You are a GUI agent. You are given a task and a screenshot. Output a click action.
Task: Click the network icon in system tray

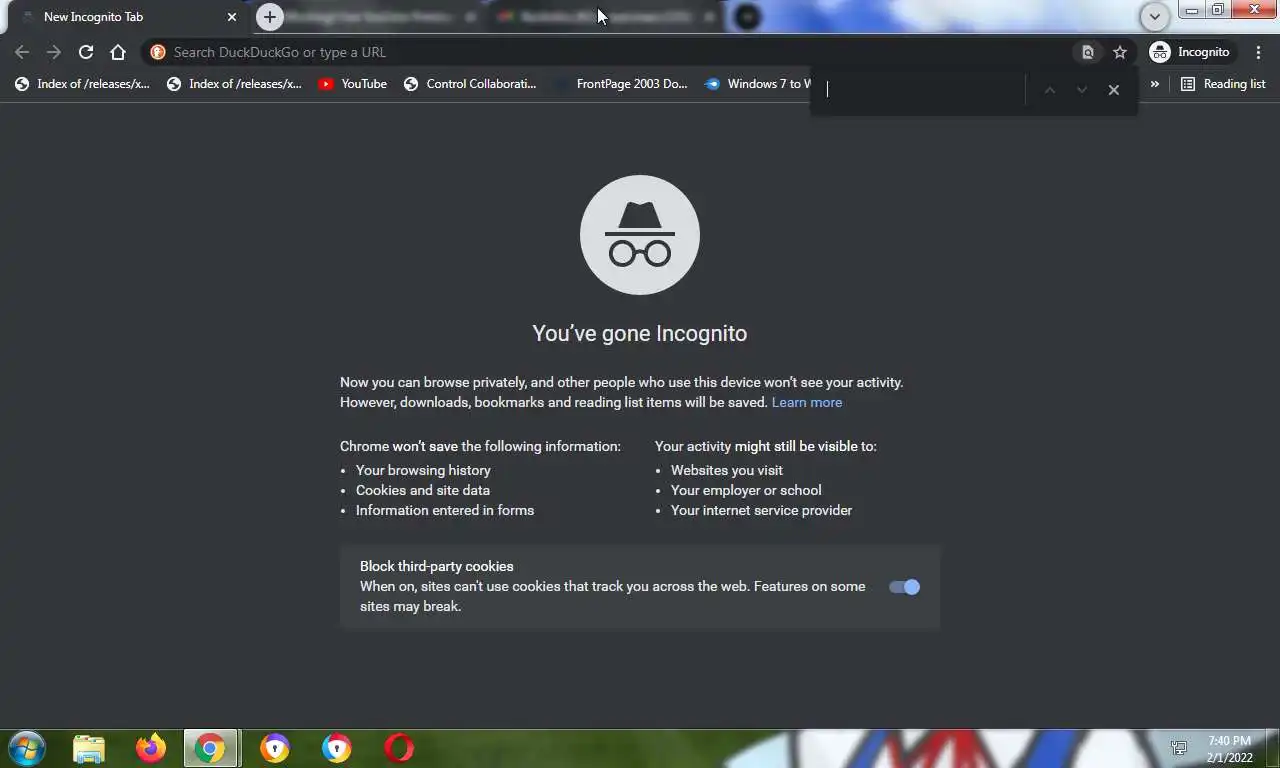(1179, 748)
